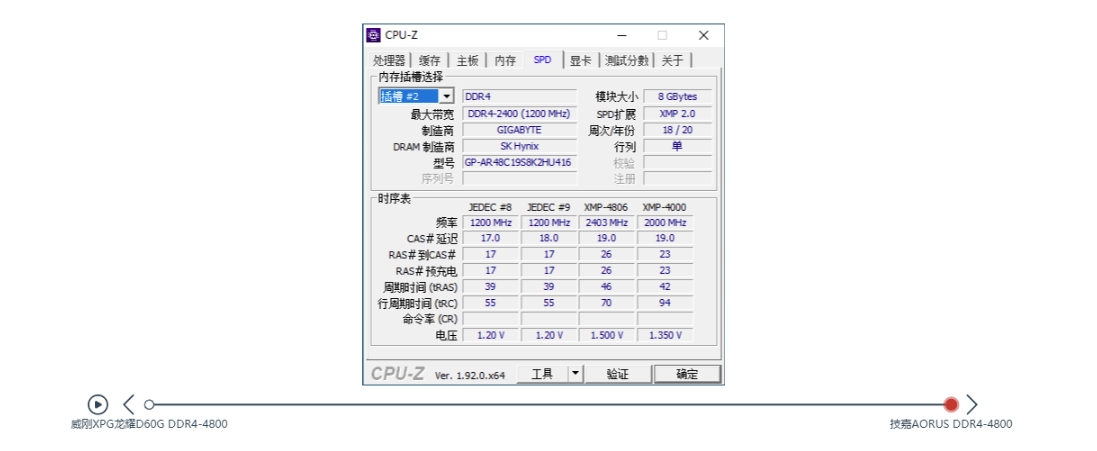Select the white XPG D60G timeline marker
The width and height of the screenshot is (1097, 451).
pos(148,404)
